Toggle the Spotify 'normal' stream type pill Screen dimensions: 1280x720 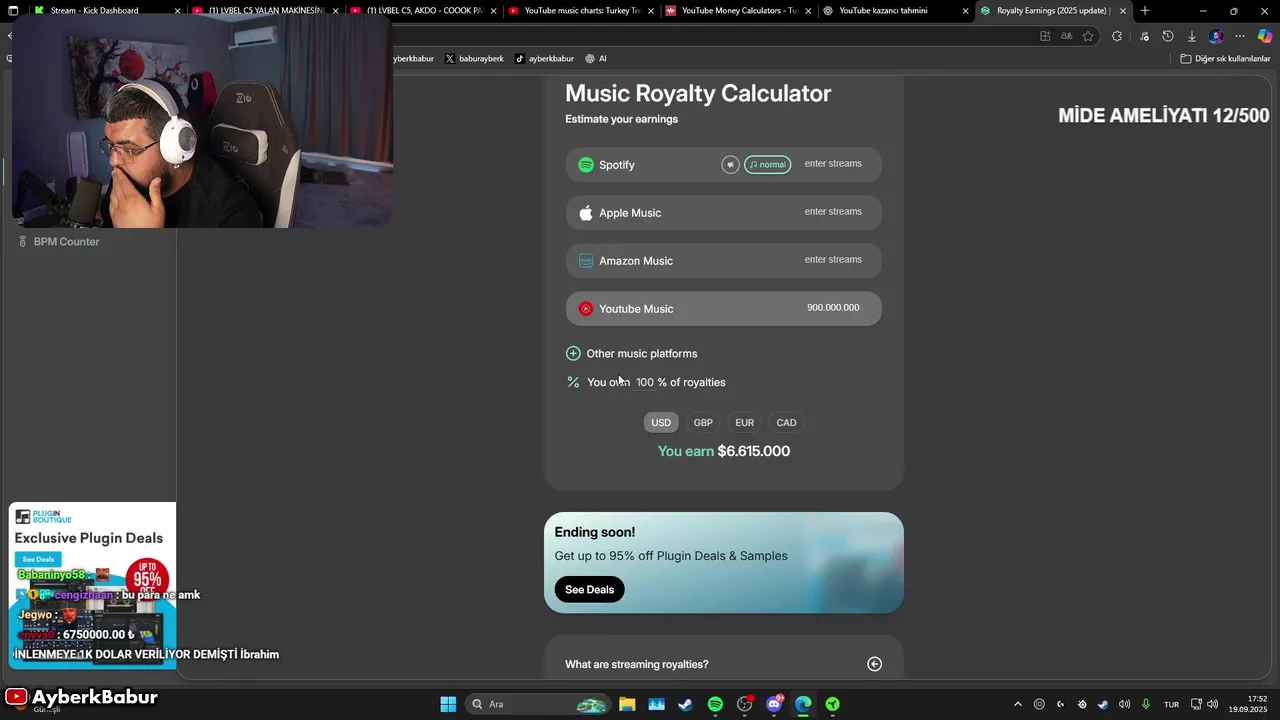(768, 165)
